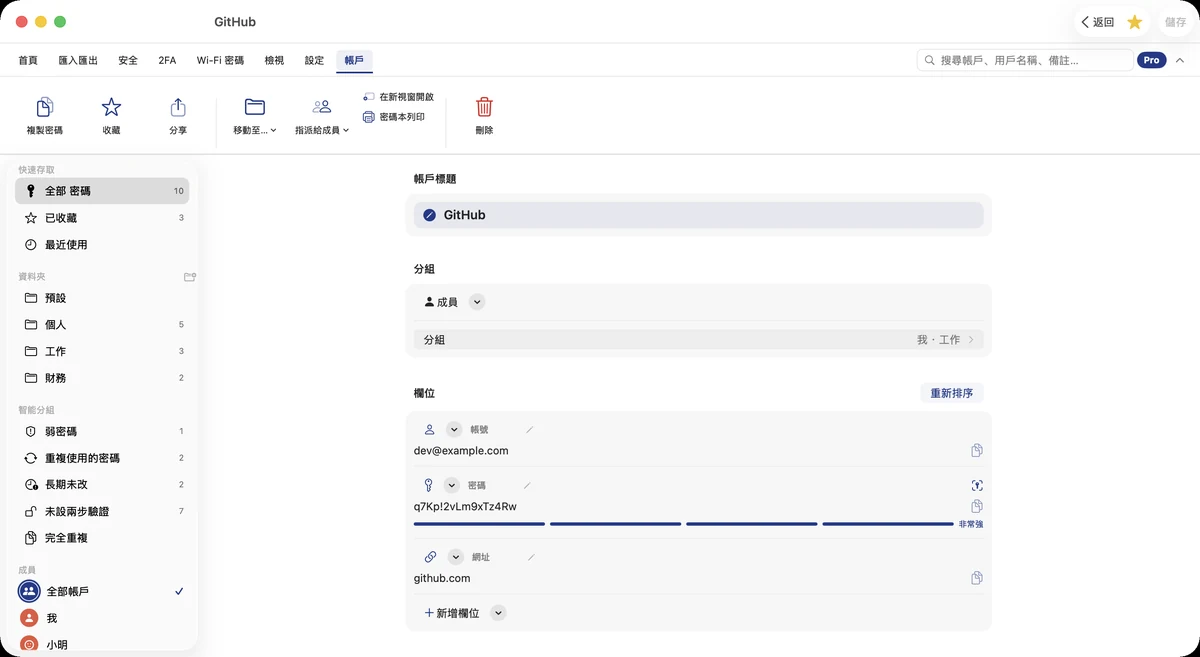1200x657 pixels.
Task: Select the 帳戶 tab
Action: [354, 60]
